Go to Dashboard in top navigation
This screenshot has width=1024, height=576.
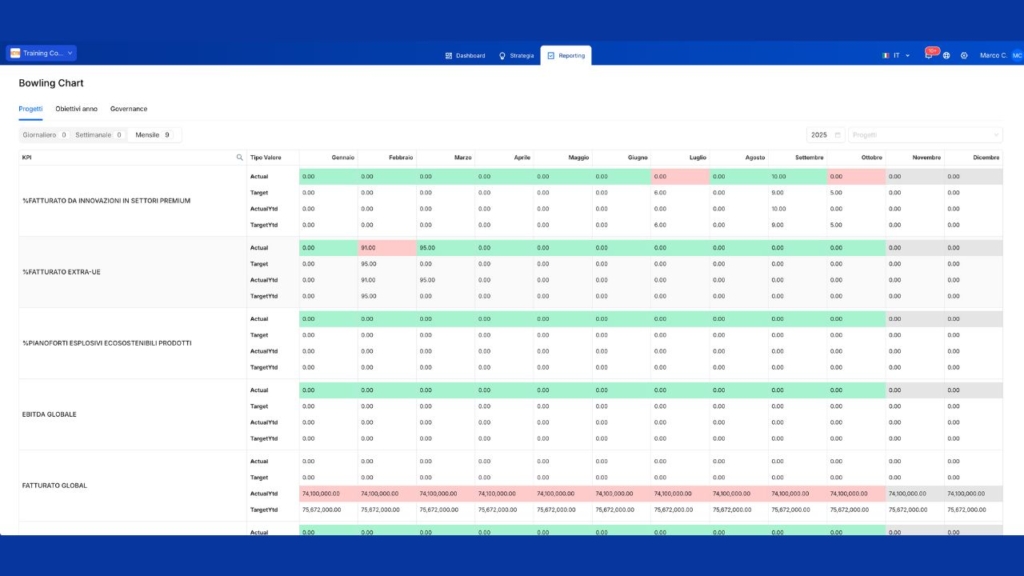(465, 56)
